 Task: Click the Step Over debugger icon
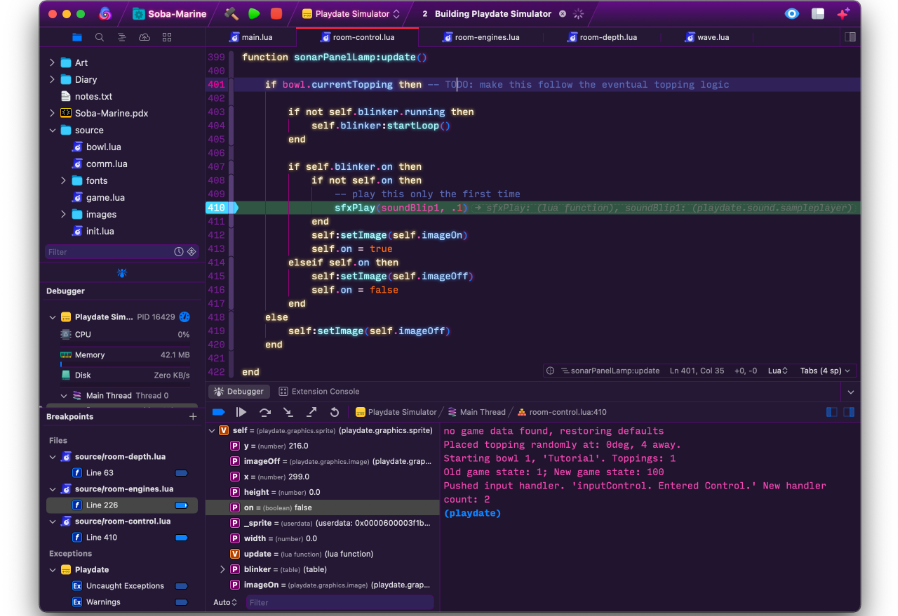265,412
